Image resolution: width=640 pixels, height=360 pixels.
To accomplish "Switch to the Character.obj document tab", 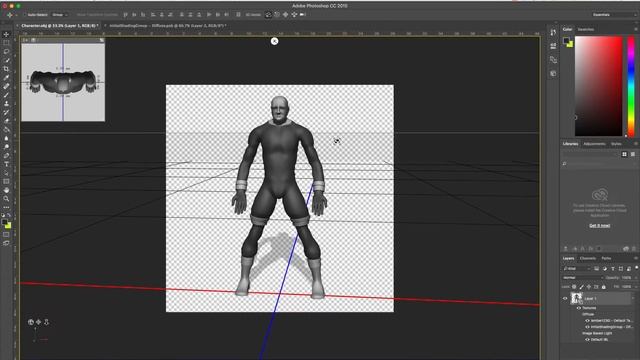I will 60,26.
